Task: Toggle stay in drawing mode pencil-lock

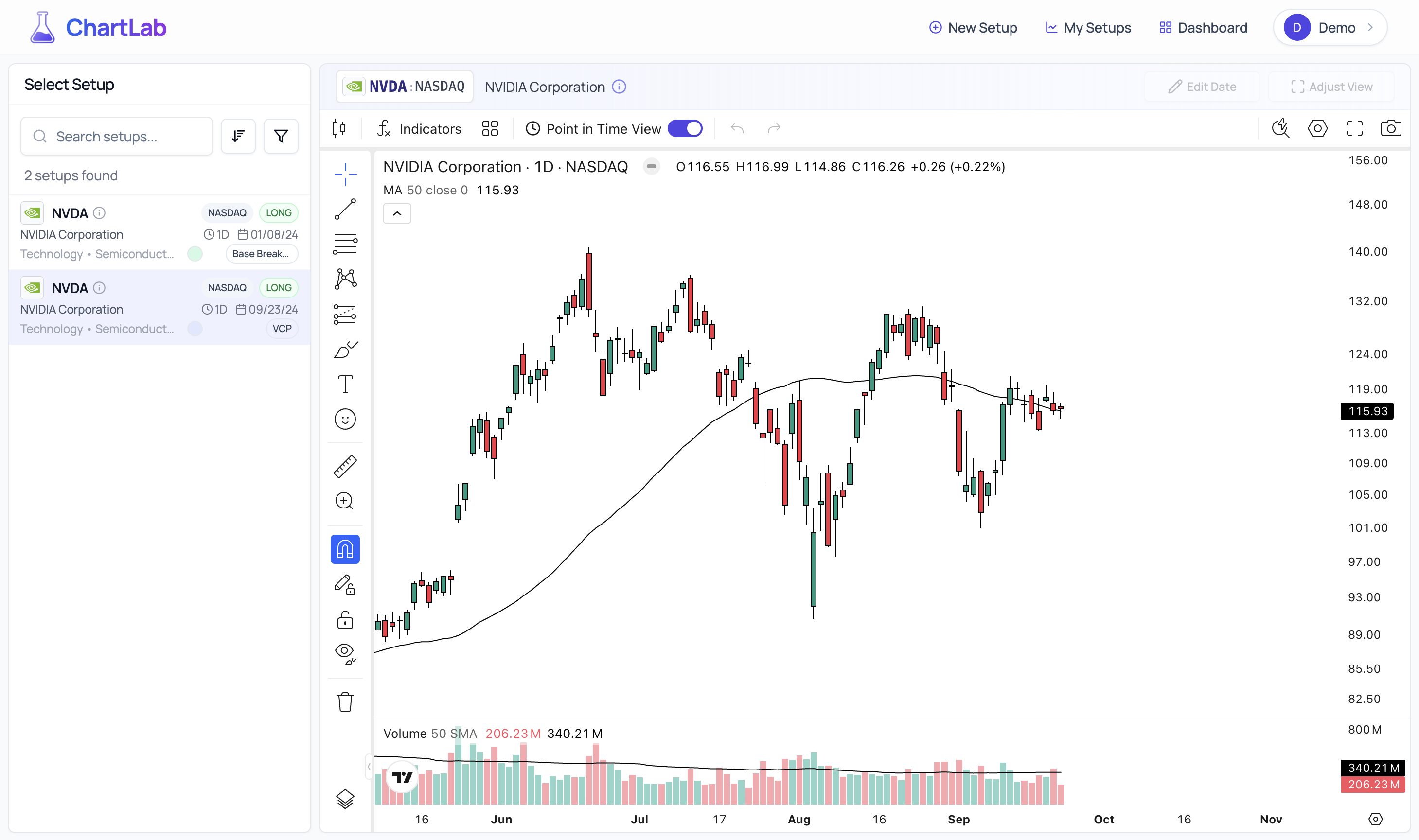Action: click(x=345, y=584)
